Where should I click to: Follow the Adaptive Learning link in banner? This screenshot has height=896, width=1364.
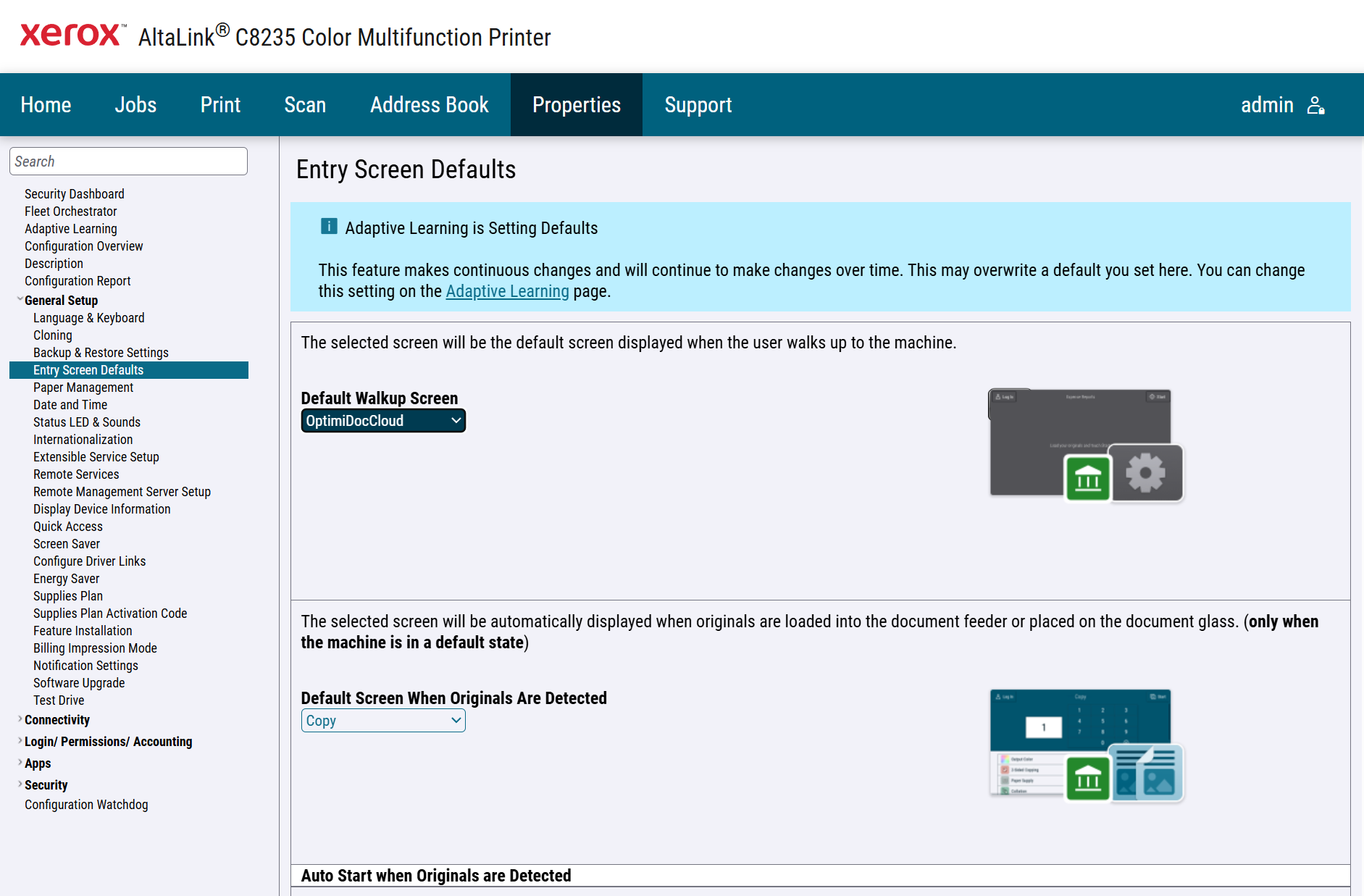pyautogui.click(x=507, y=291)
